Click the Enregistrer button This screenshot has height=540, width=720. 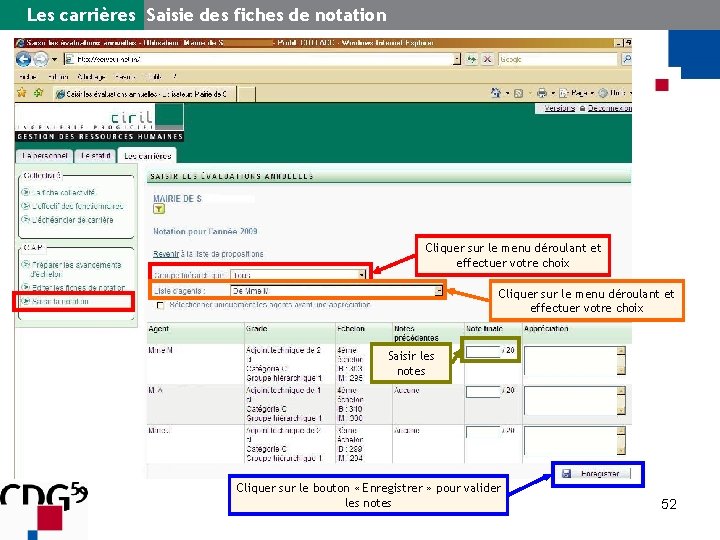tap(596, 473)
